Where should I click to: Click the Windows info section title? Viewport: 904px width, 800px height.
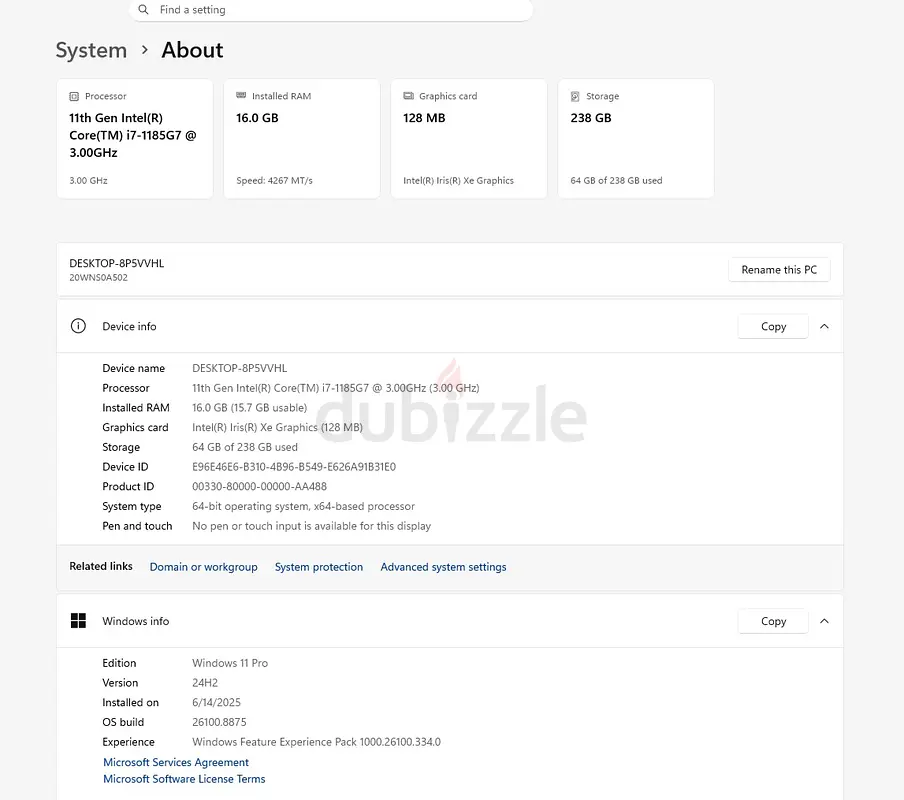tap(135, 621)
